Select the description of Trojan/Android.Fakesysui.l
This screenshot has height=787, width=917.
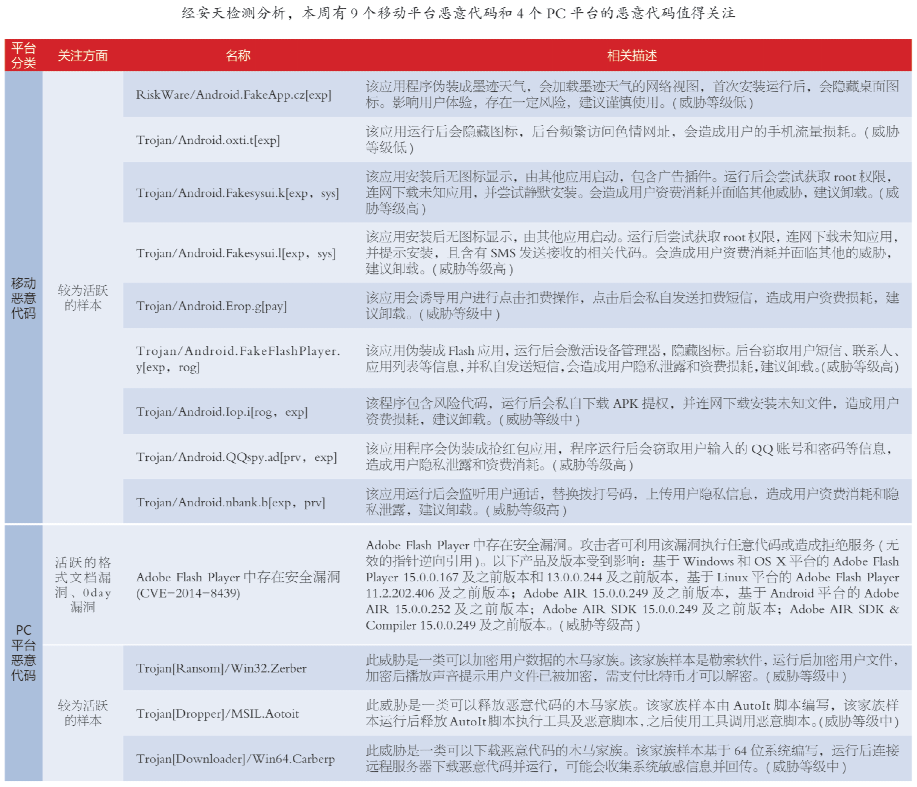632,253
